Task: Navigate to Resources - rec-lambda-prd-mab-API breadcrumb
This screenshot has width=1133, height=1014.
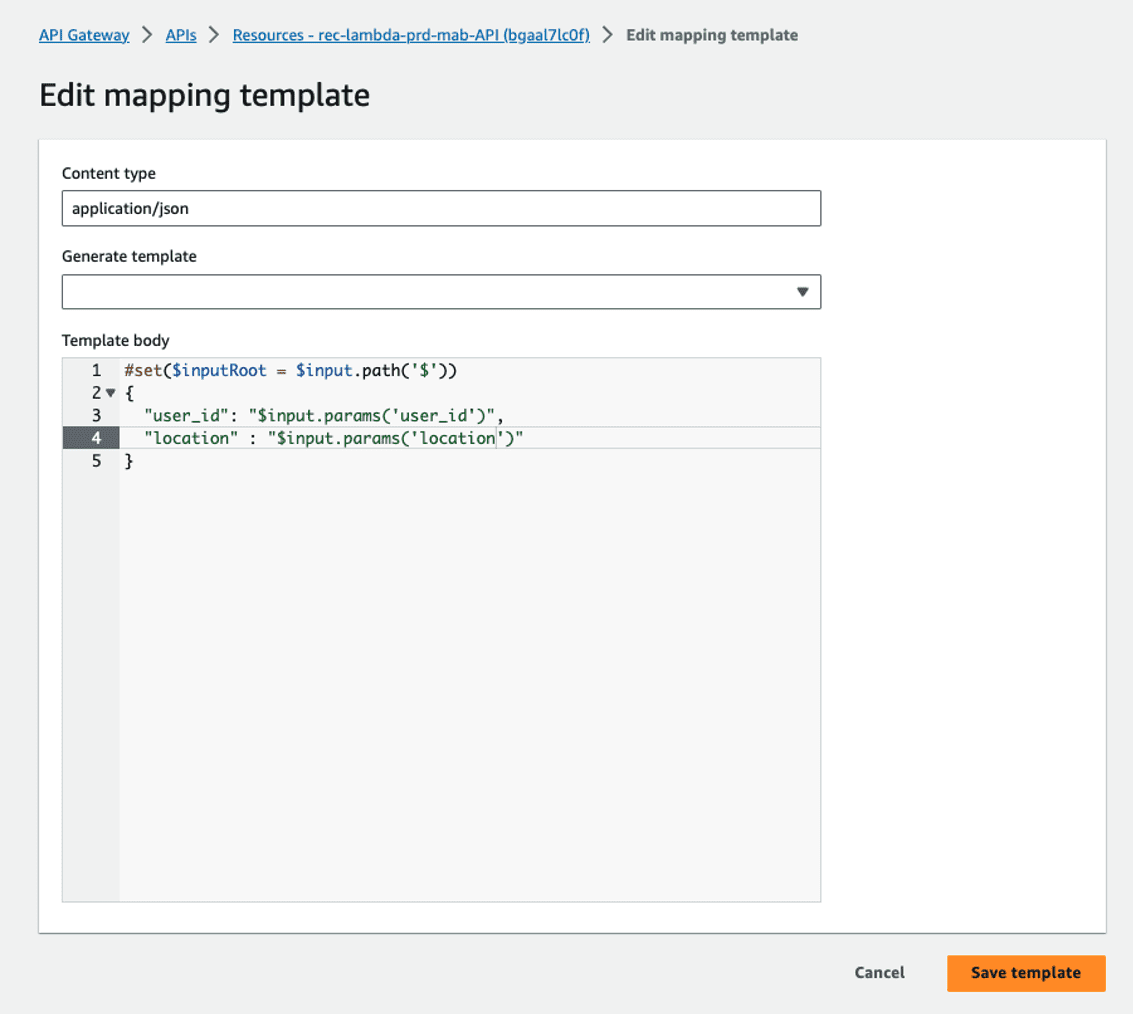Action: click(411, 35)
